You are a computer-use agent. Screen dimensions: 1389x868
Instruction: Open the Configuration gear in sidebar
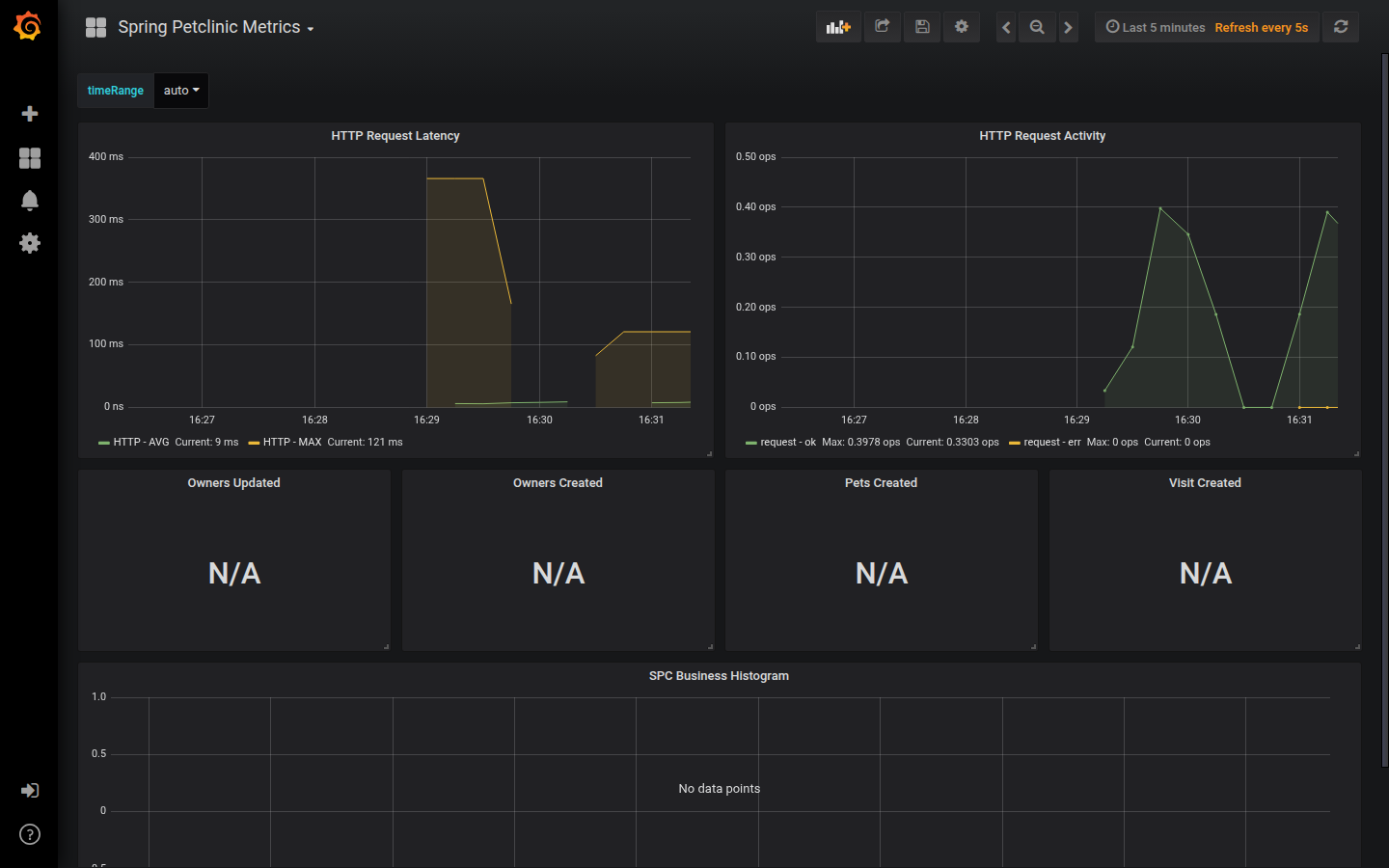coord(30,243)
